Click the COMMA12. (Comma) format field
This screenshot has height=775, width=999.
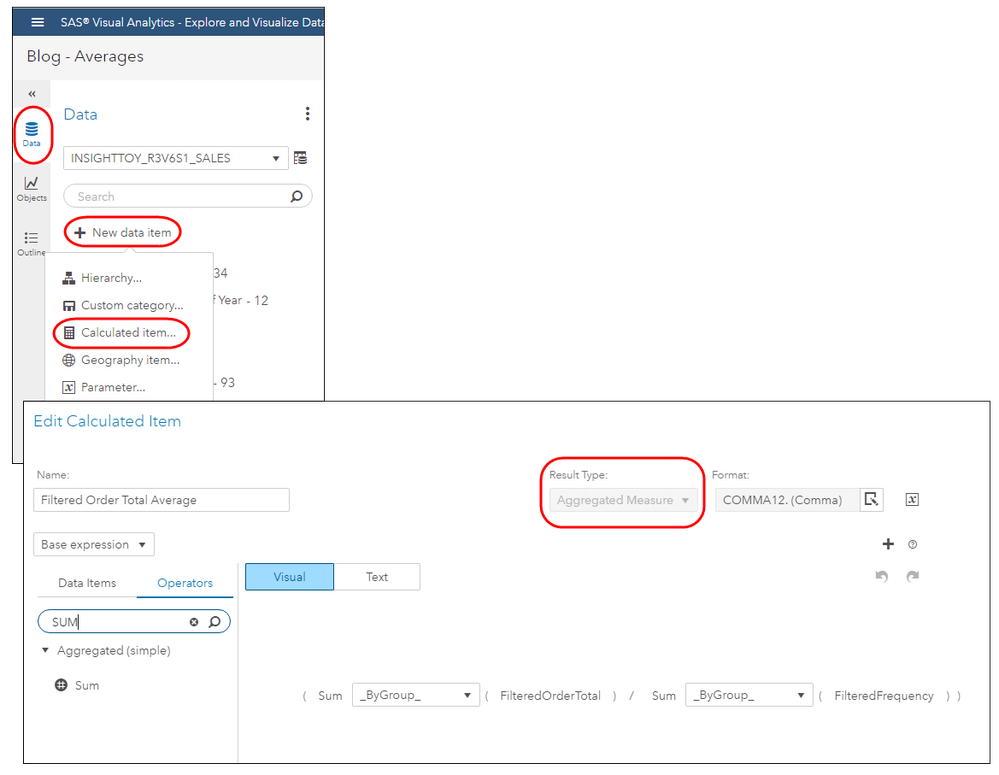click(787, 500)
